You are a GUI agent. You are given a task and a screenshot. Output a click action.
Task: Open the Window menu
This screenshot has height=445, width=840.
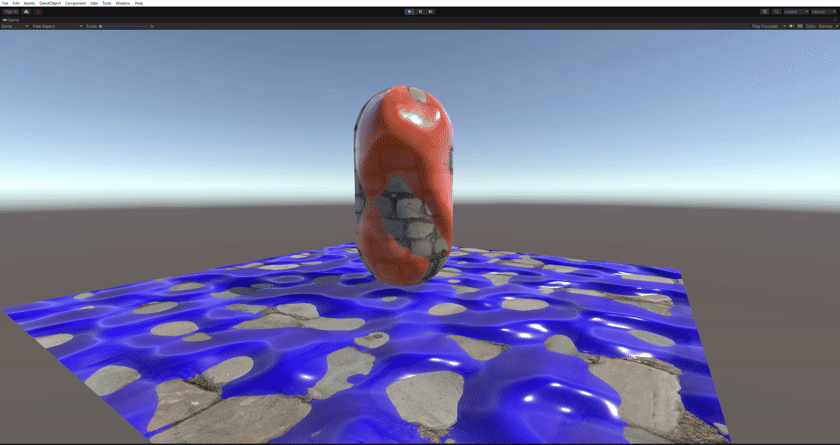[122, 3]
